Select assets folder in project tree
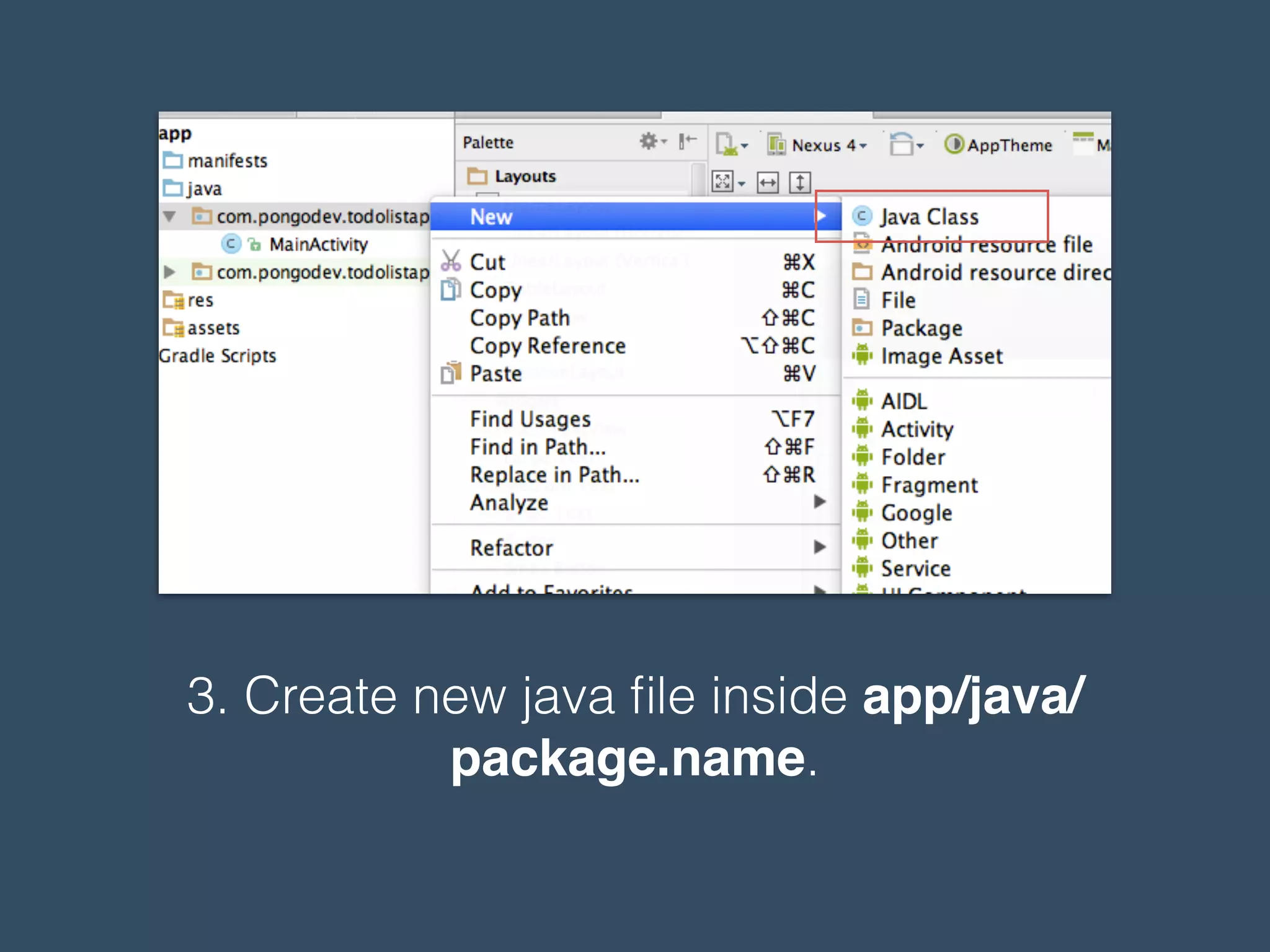This screenshot has width=1270, height=952. [213, 328]
